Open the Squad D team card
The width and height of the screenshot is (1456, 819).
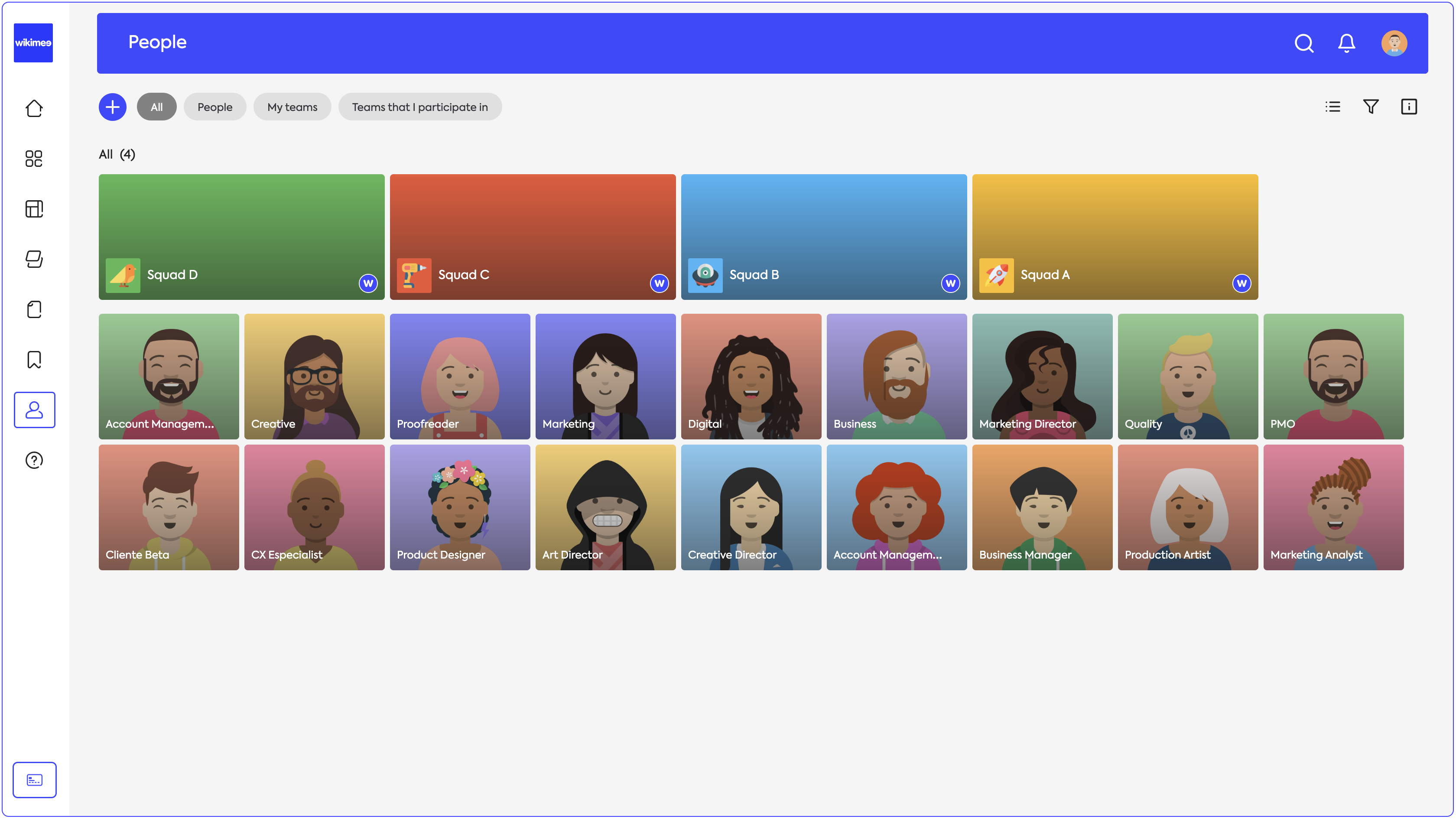241,237
